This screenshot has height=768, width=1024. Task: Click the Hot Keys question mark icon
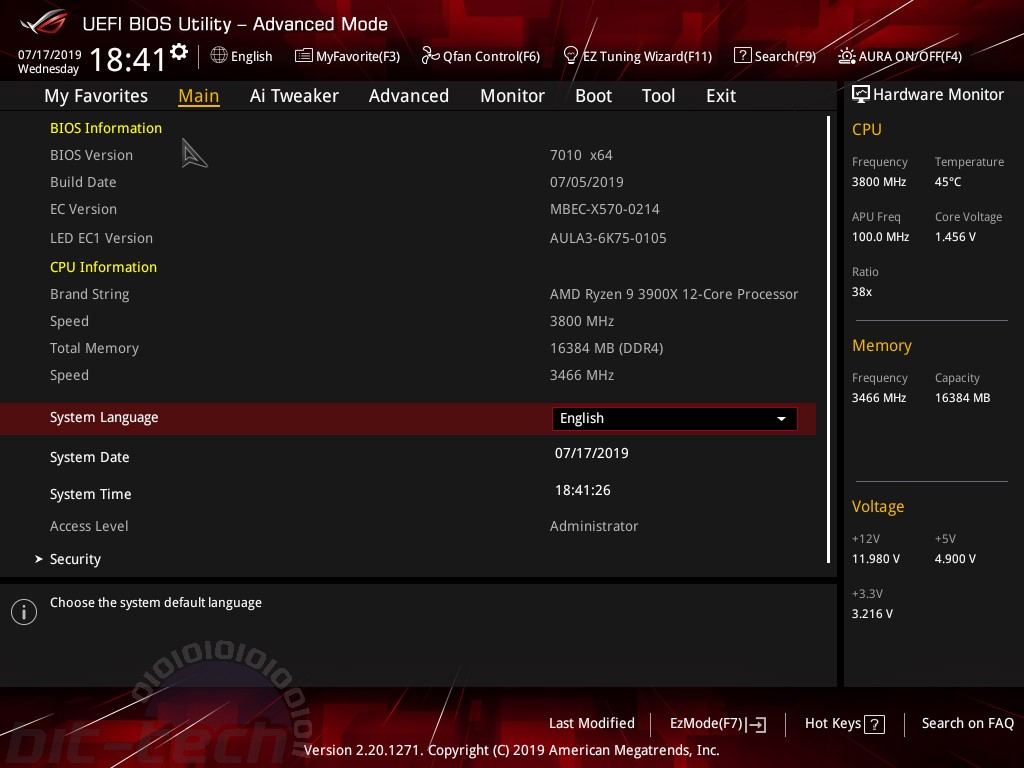(x=874, y=724)
